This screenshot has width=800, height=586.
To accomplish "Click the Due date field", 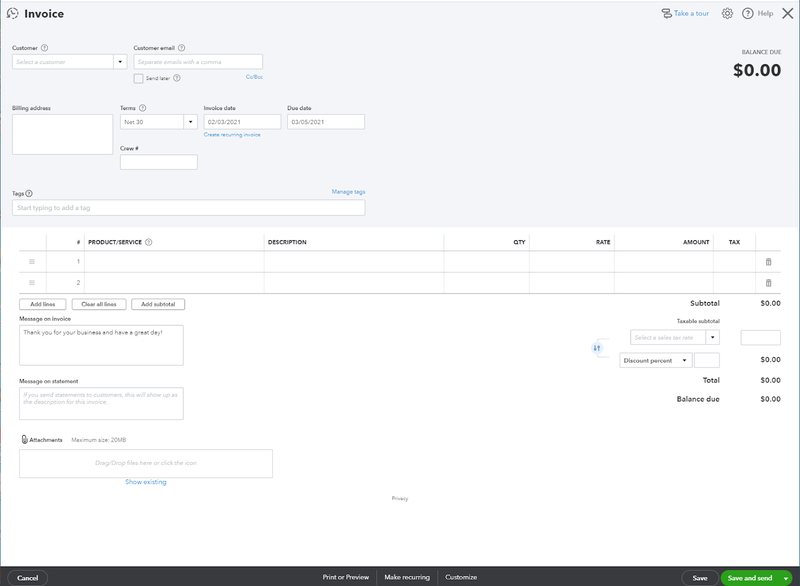I will pos(326,122).
